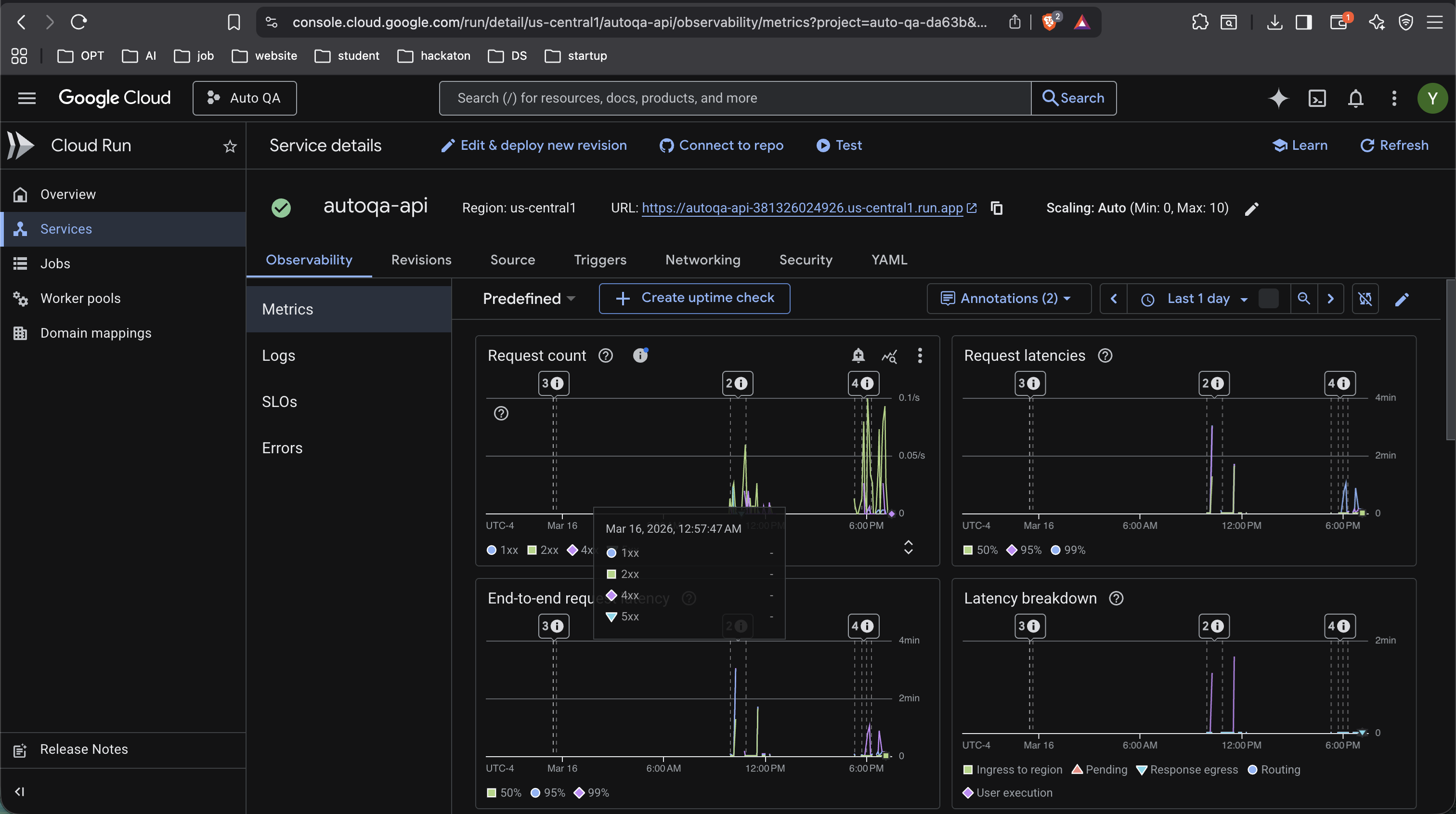The width and height of the screenshot is (1456, 814).
Task: Open notifications bell icon
Action: click(x=1355, y=98)
